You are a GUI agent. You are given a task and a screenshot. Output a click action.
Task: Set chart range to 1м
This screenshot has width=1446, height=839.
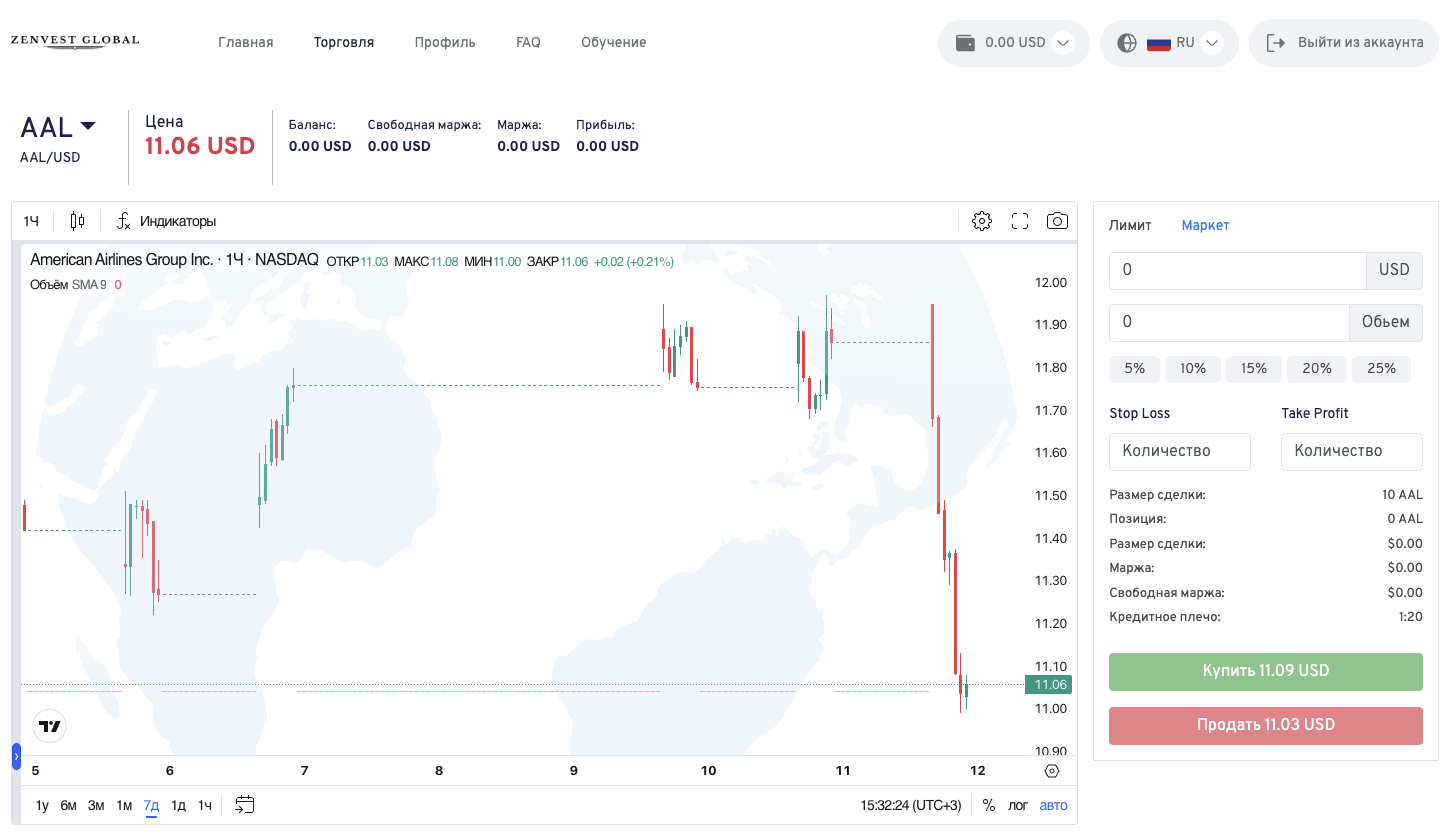click(x=124, y=805)
